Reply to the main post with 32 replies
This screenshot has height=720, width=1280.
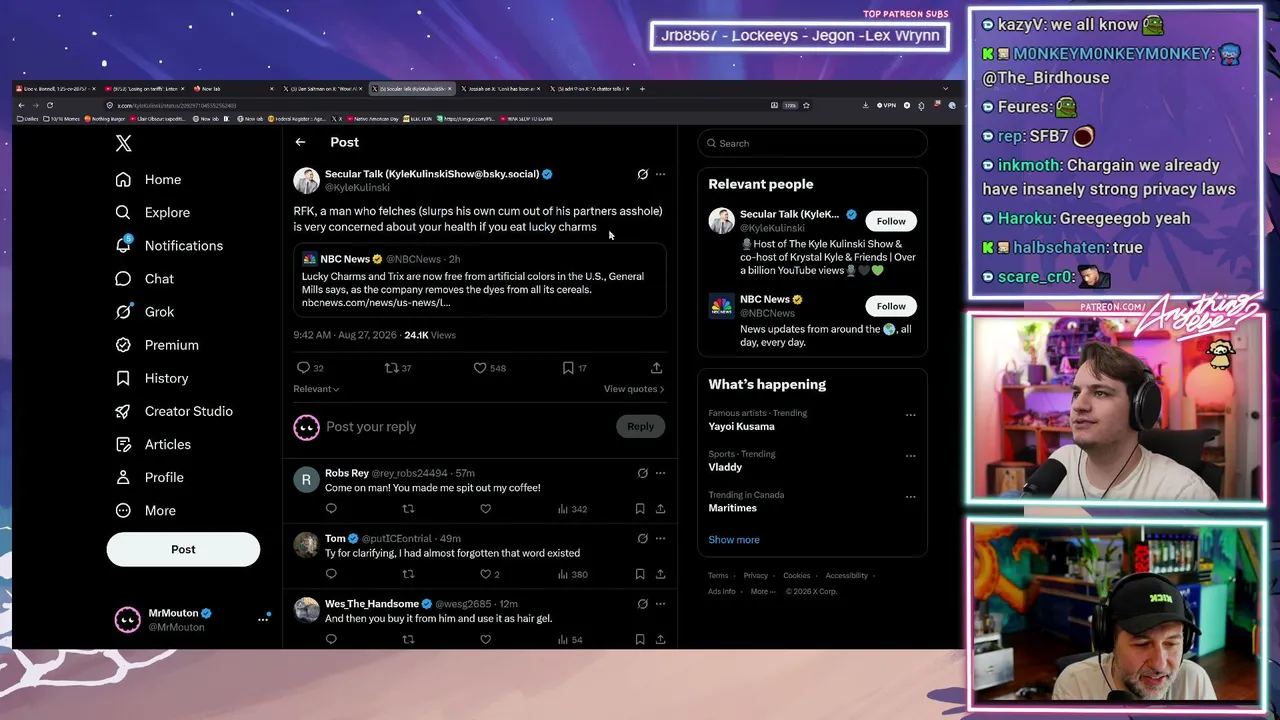pos(310,368)
